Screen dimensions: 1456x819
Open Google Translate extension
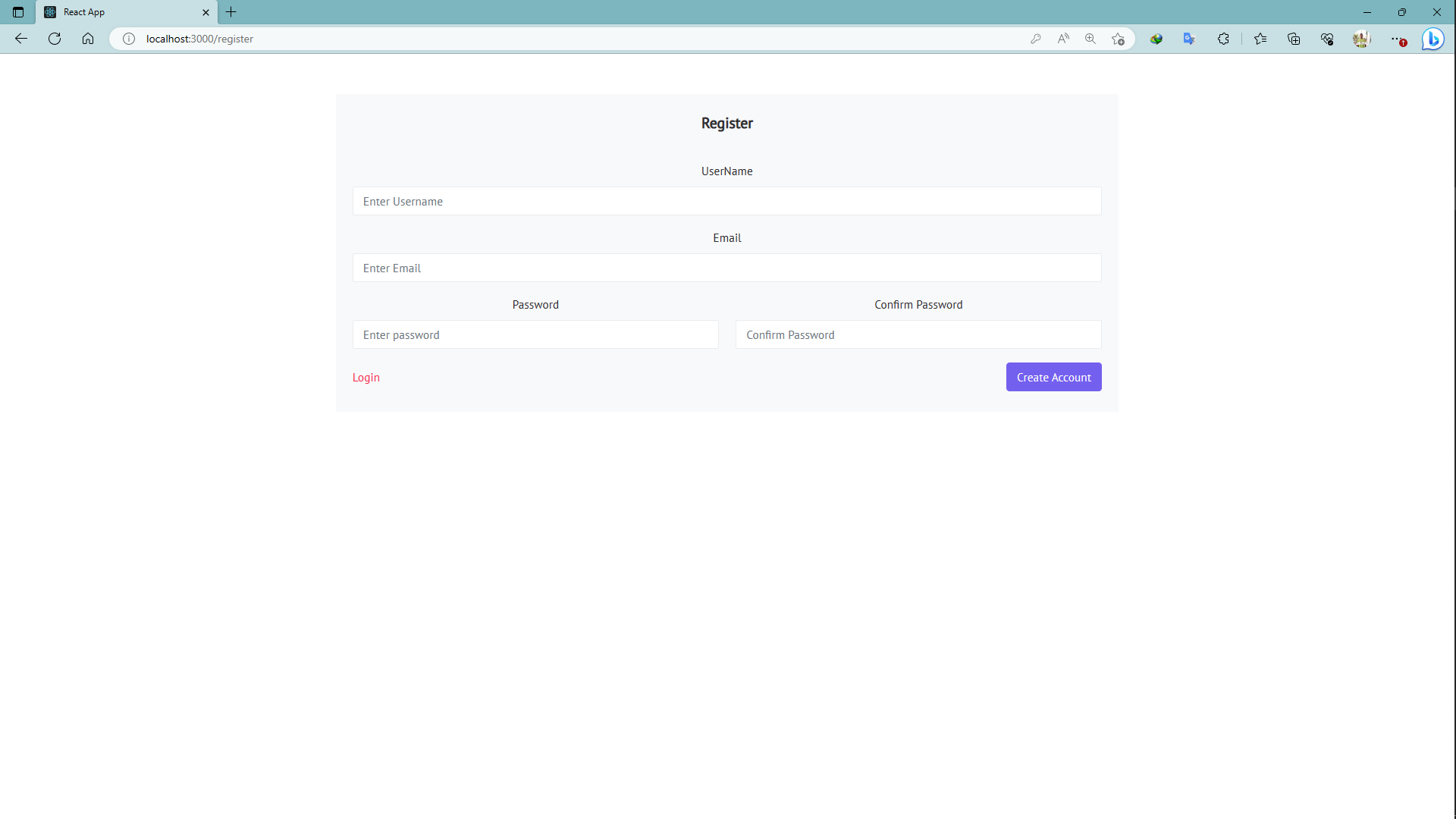pos(1189,39)
